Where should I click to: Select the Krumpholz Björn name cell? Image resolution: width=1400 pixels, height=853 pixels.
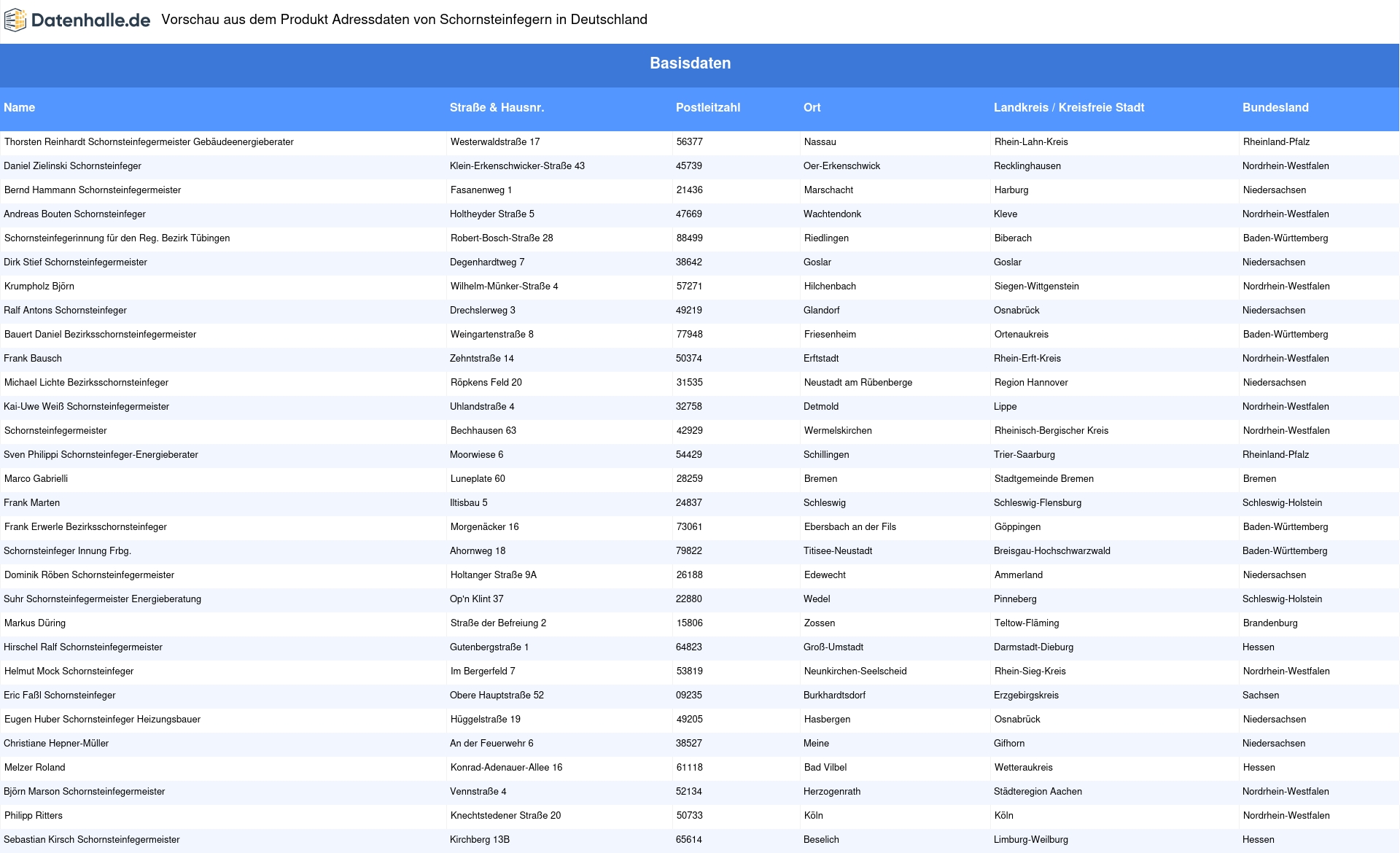39,287
